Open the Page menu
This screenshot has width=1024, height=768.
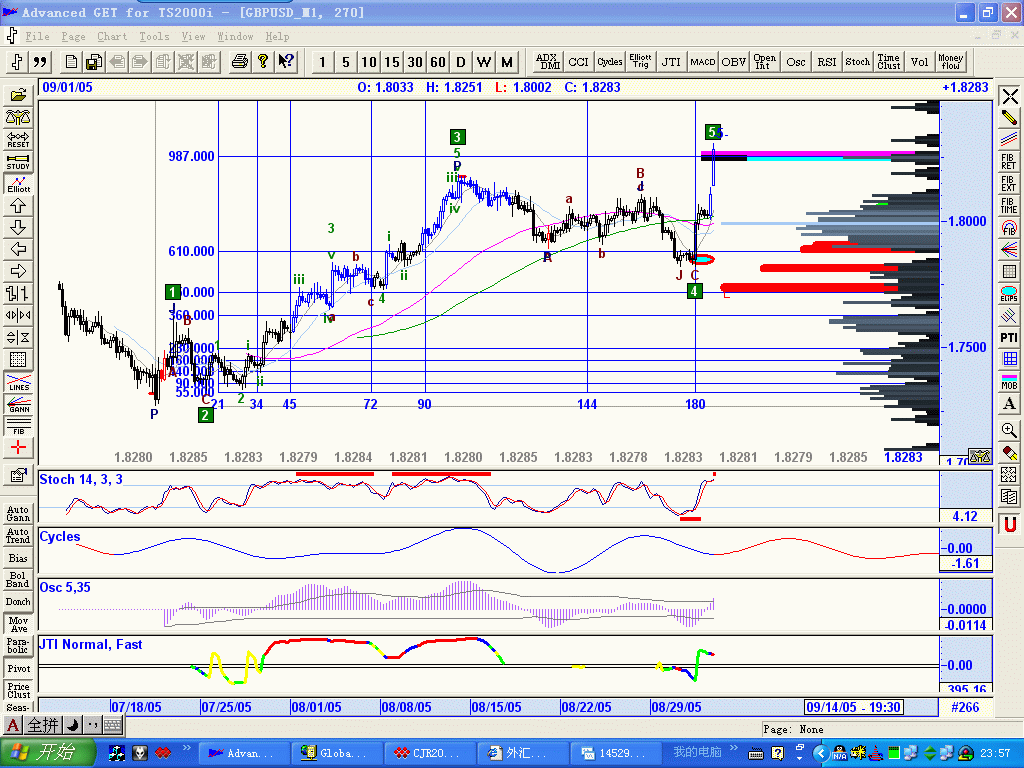(73, 37)
